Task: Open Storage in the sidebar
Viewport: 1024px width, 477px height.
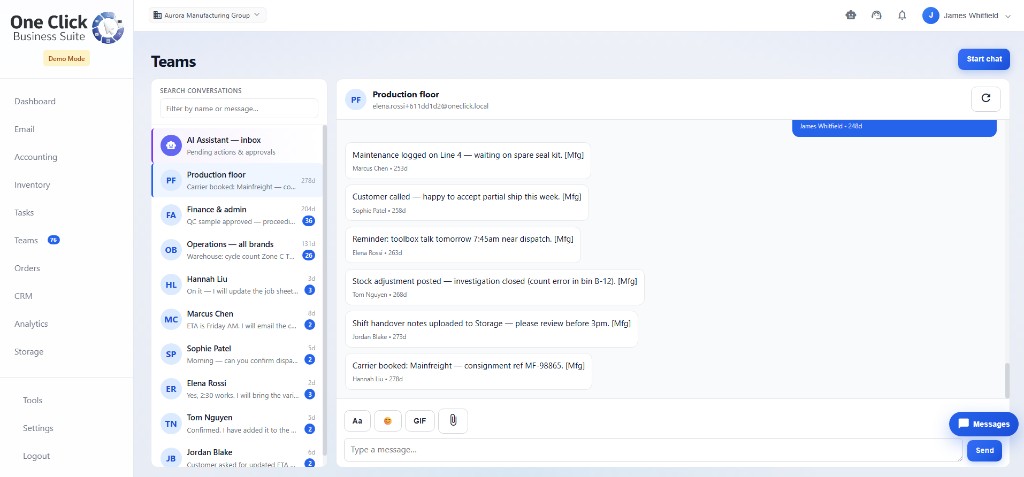Action: point(29,352)
